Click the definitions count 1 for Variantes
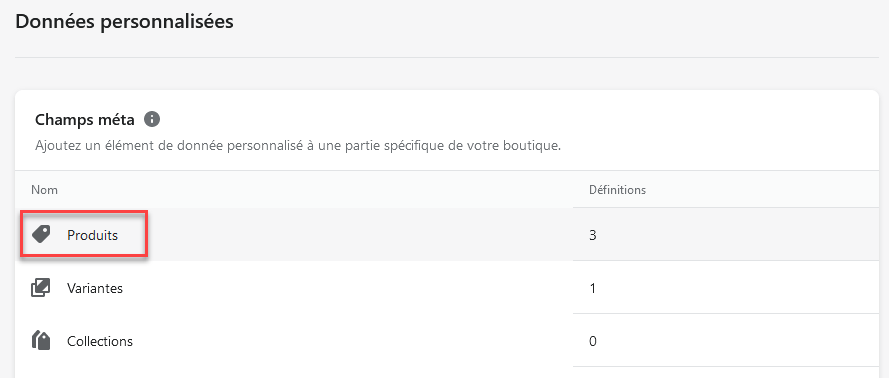889x378 pixels. point(592,288)
